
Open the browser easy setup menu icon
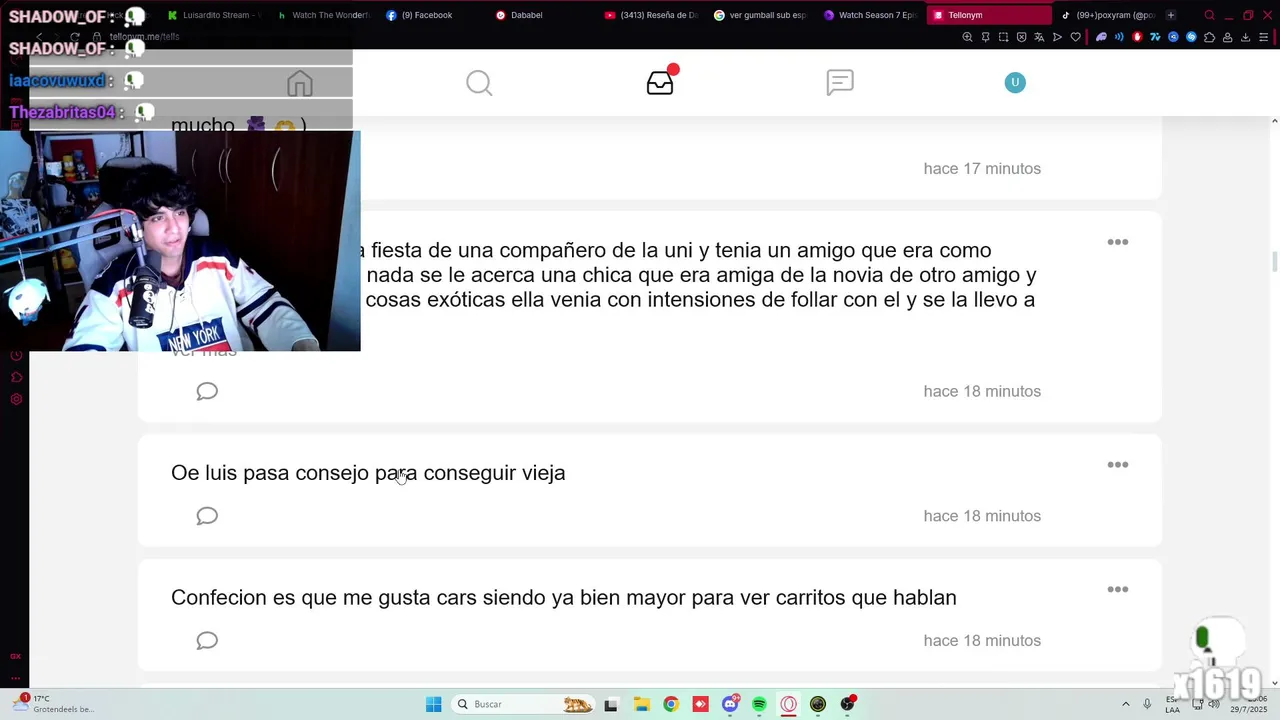point(1264,37)
